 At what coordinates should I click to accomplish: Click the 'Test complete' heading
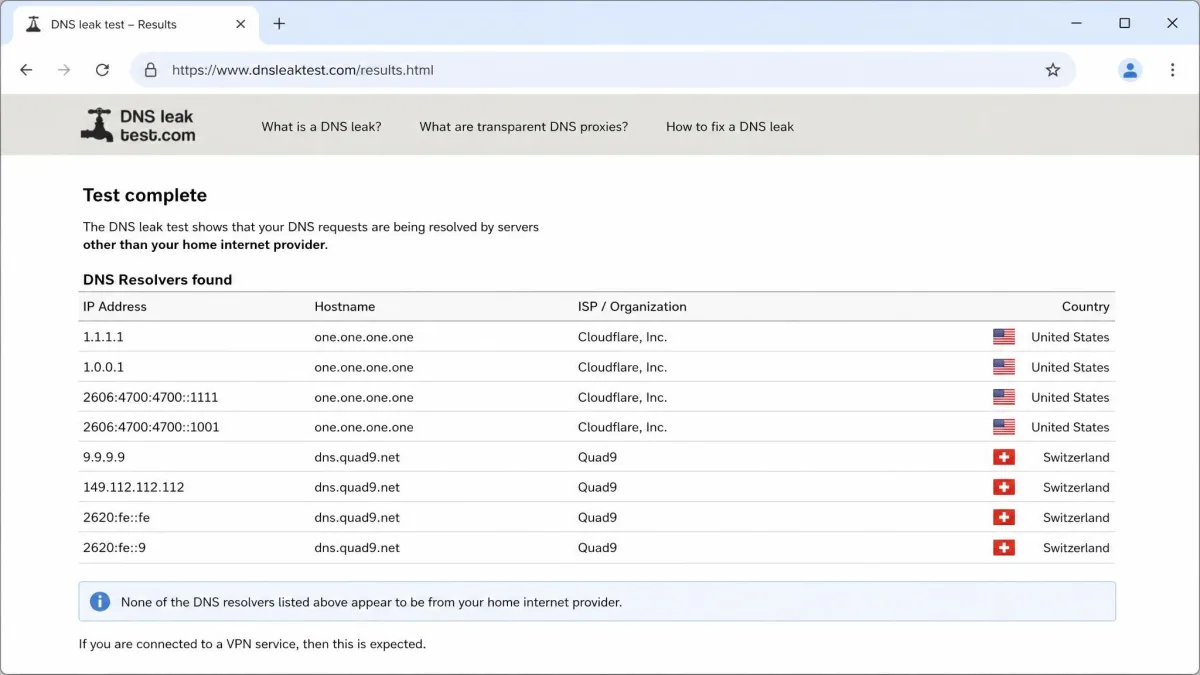point(145,195)
